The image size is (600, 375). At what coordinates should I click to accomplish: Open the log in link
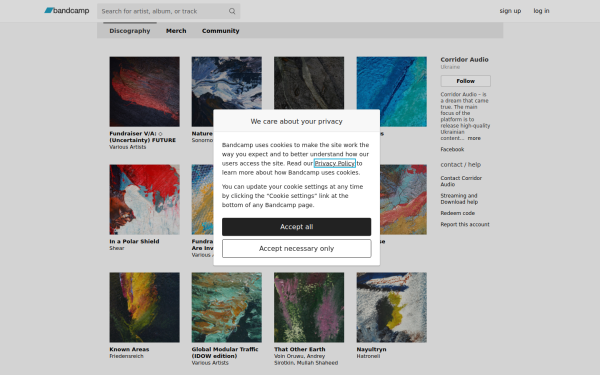[541, 11]
